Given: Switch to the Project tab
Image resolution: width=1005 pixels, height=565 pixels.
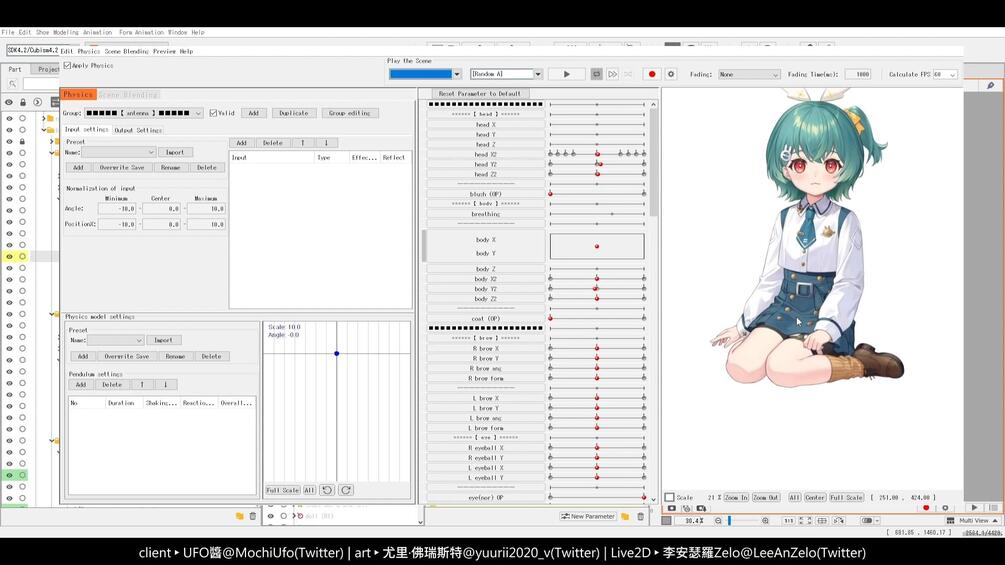Looking at the screenshot, I should pyautogui.click(x=47, y=69).
